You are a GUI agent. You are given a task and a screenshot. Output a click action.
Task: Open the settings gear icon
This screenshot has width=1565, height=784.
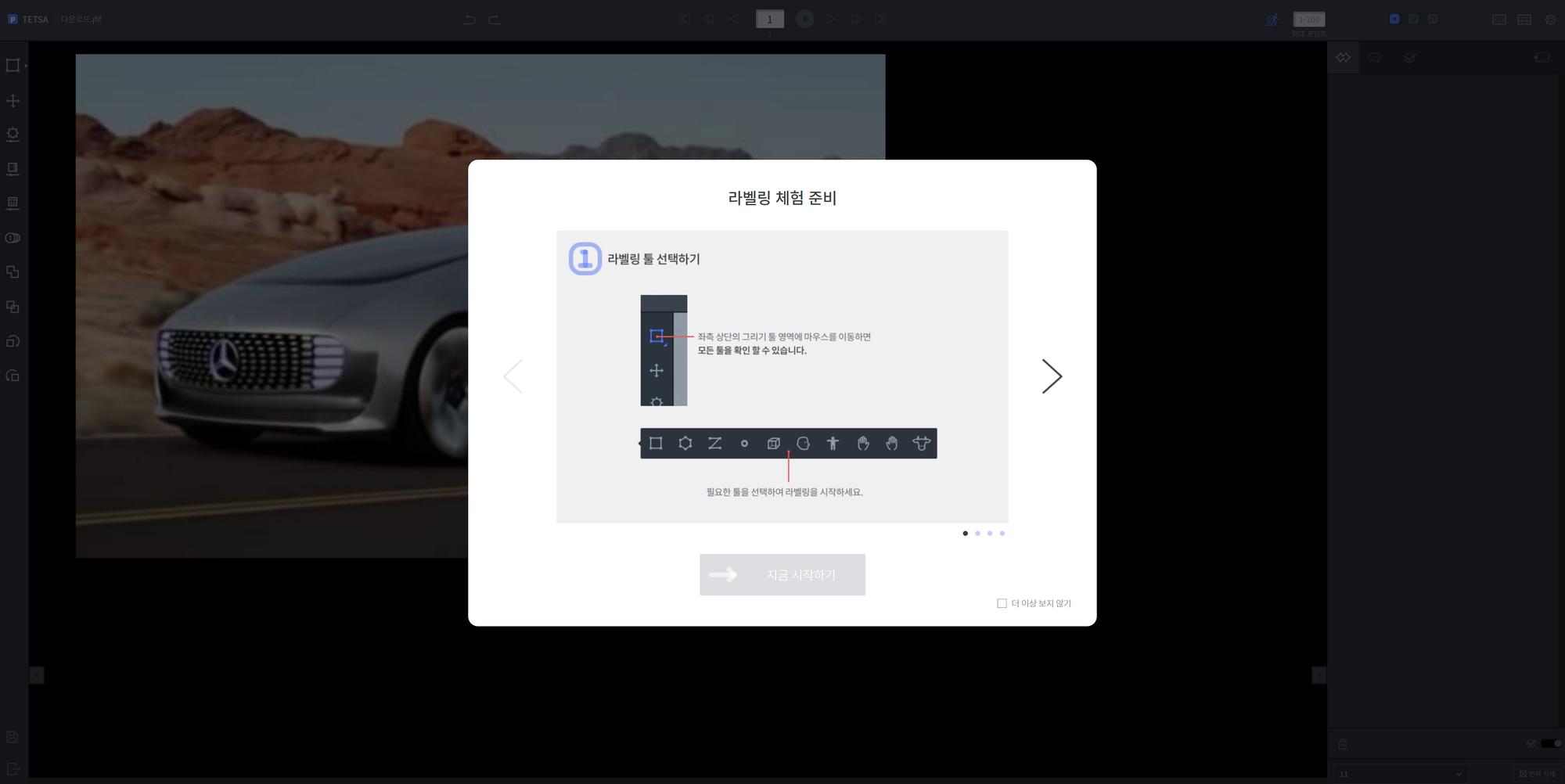click(x=1550, y=20)
